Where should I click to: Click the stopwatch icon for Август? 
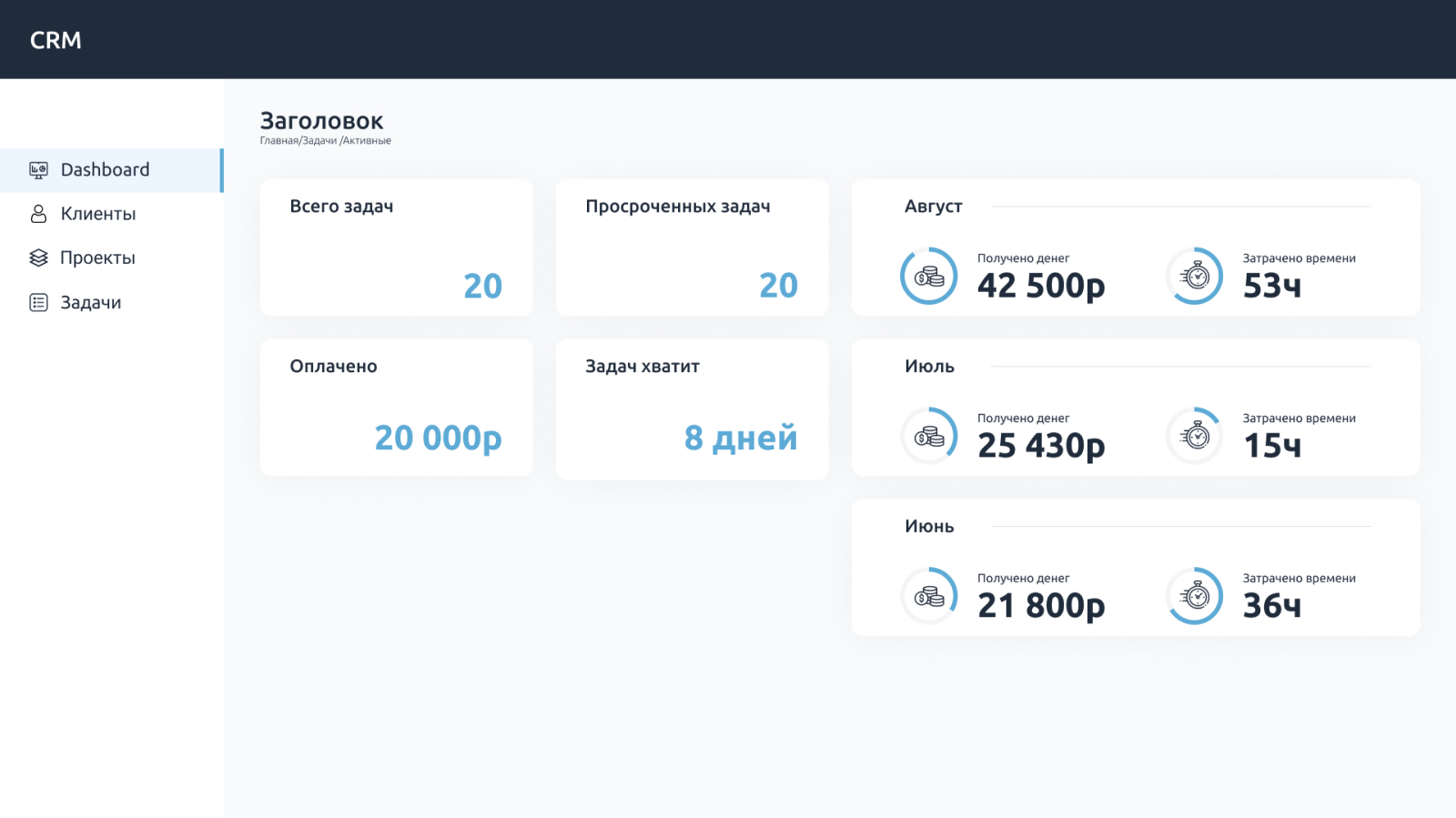pos(1195,276)
